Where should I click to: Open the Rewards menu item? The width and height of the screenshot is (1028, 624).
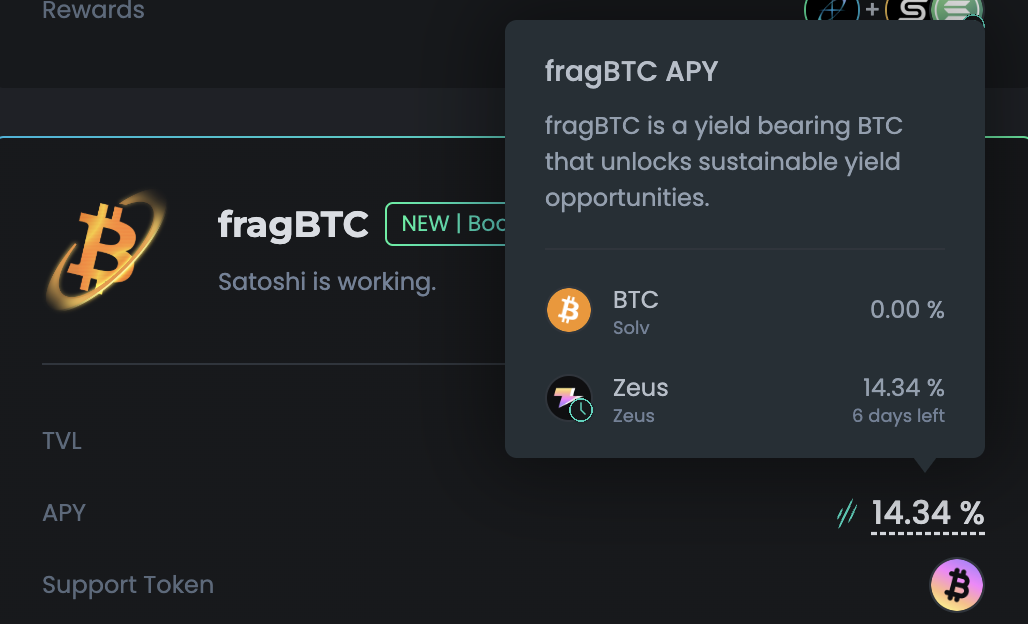point(93,11)
